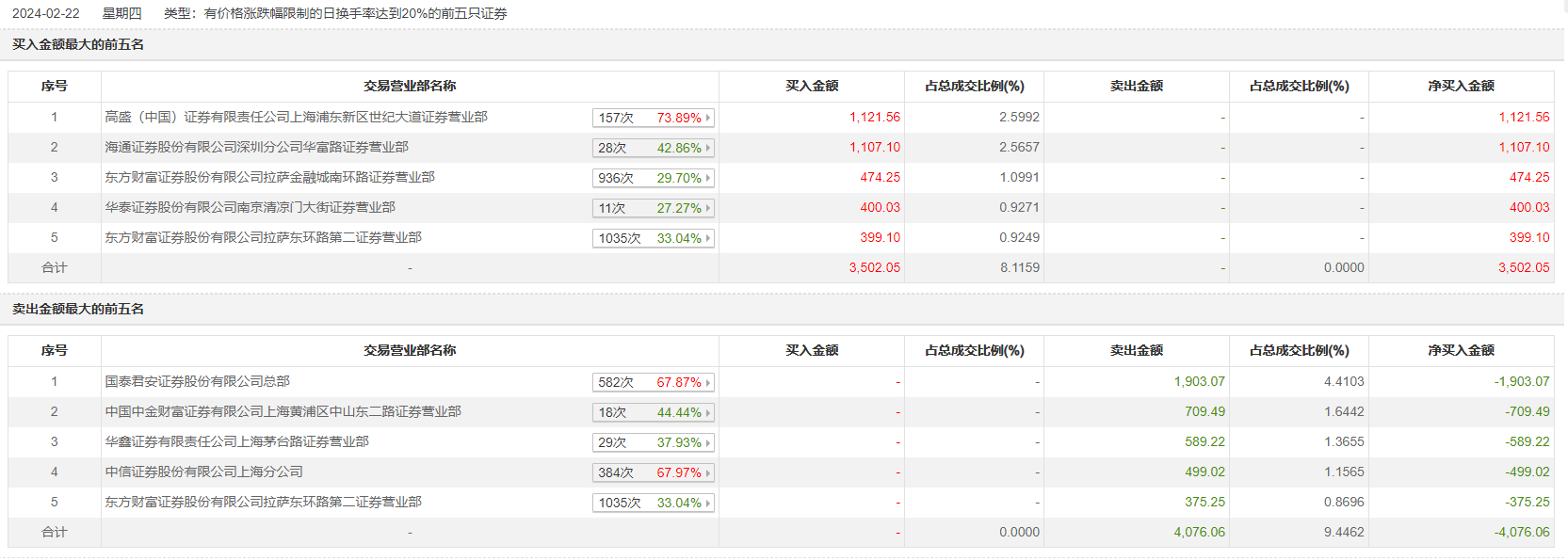Open 高盛(中国)证券上海浦东新区世纪大道营业部 link
This screenshot has width=1568, height=560.
point(296,117)
